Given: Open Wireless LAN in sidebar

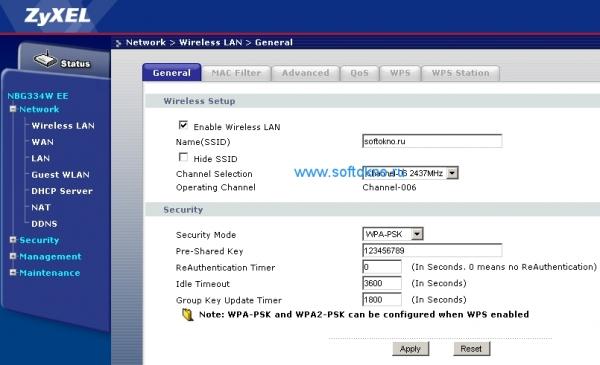Looking at the screenshot, I should point(63,126).
